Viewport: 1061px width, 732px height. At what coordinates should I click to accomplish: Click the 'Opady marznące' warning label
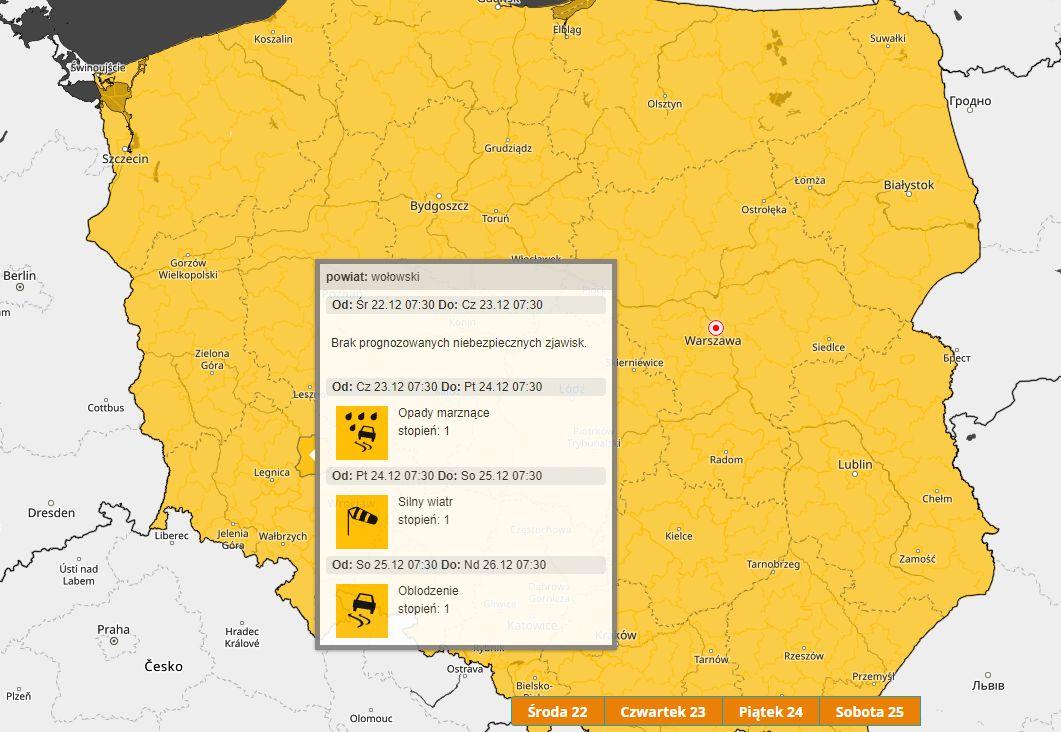pos(443,413)
